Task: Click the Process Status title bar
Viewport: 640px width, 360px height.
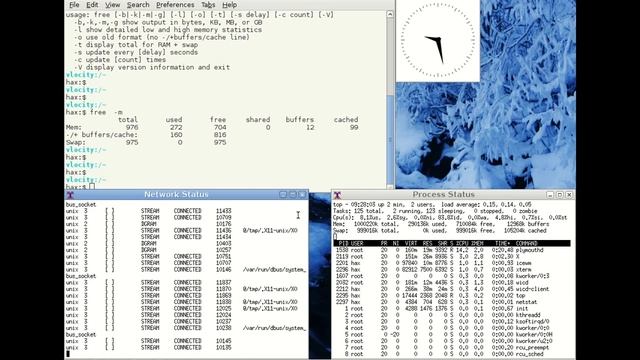Action: (443, 195)
